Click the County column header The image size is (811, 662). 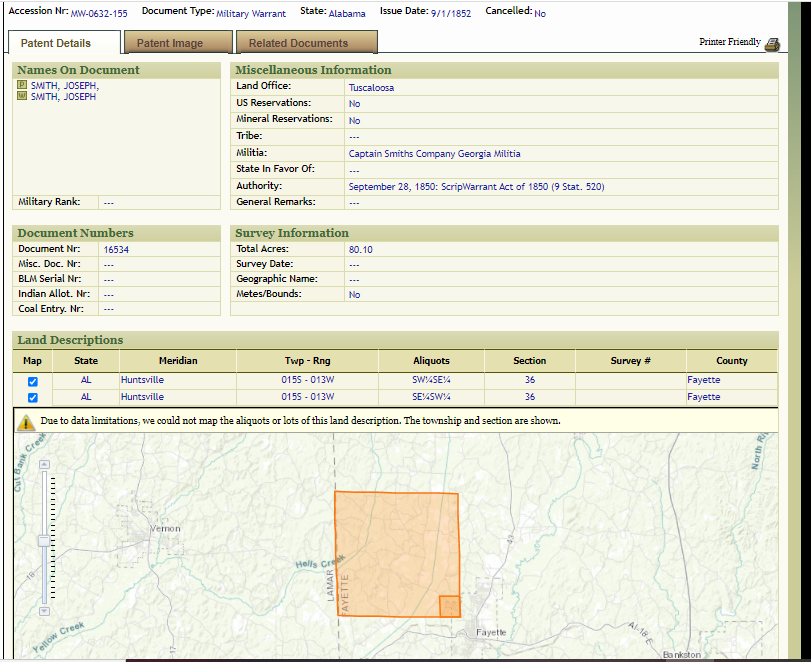click(731, 361)
